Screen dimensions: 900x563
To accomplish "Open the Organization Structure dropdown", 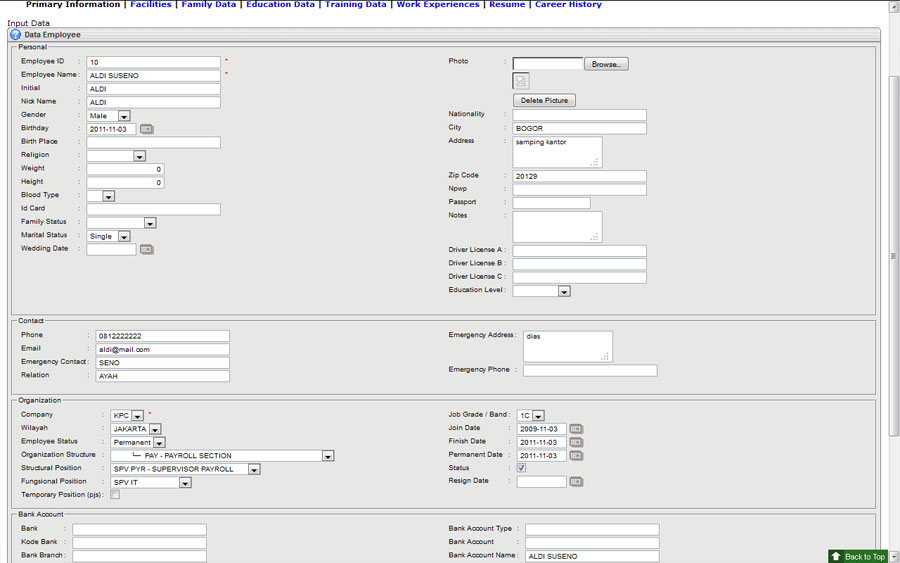I will 327,456.
